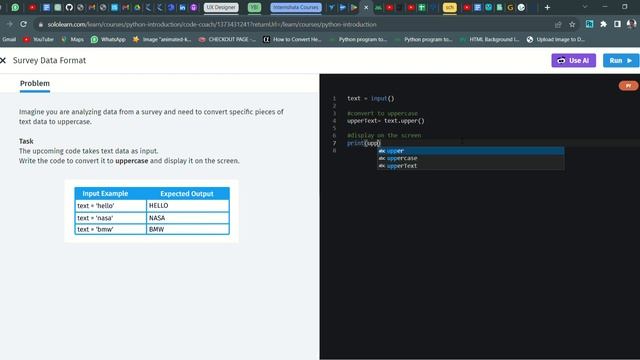This screenshot has height=360, width=640.
Task: Open the 'Image animated' bookmark
Action: click(x=162, y=40)
